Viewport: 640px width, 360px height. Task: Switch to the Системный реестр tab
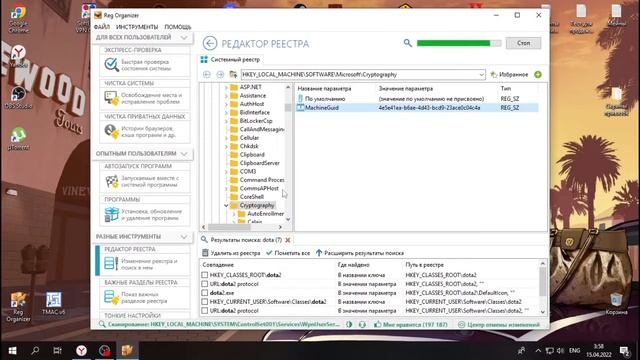(230, 60)
